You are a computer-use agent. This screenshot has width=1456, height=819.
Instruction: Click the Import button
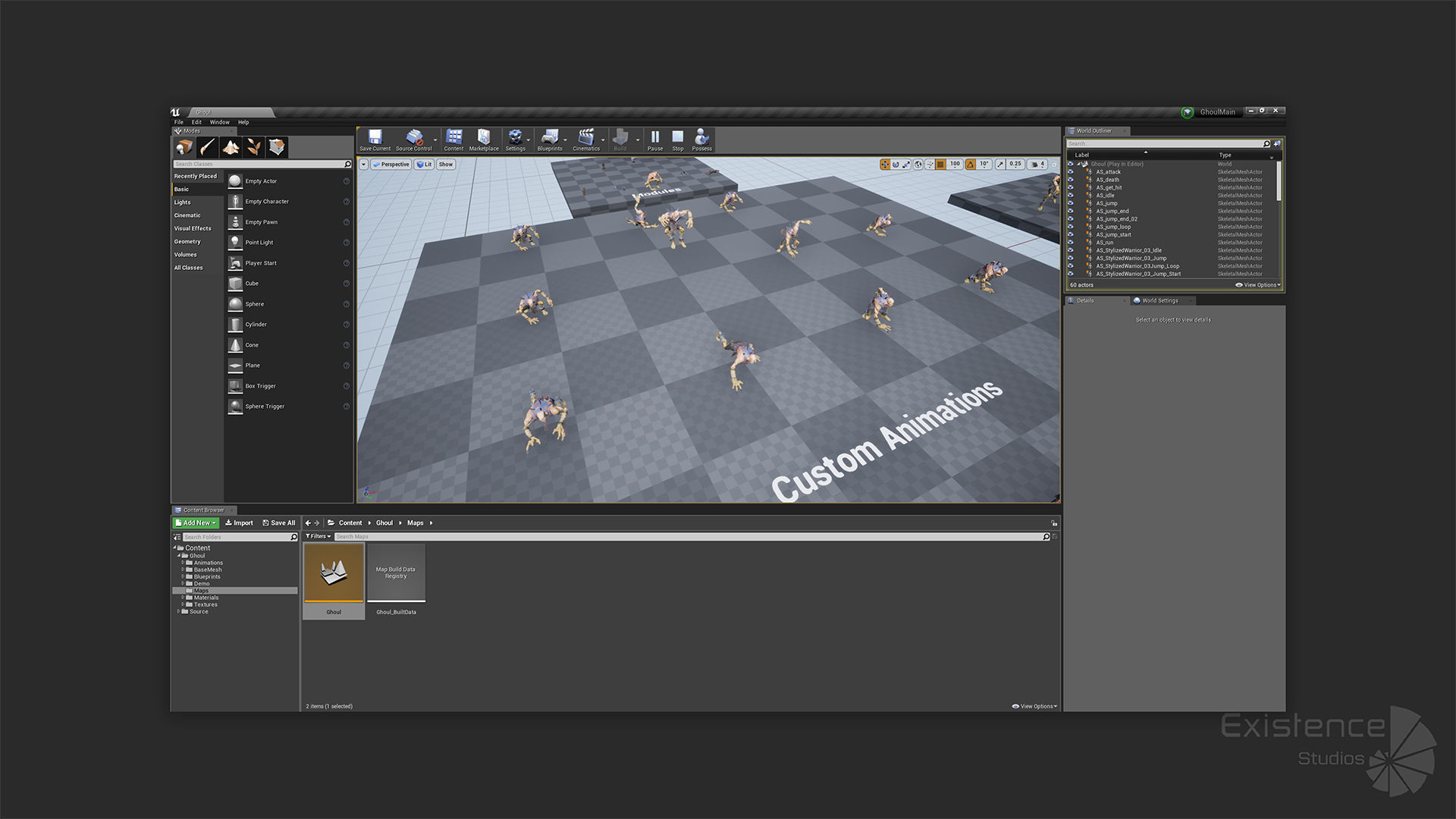pos(239,523)
